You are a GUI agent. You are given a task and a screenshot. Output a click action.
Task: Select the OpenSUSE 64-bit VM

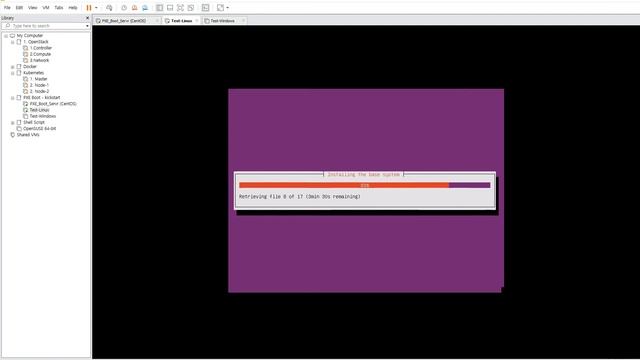click(x=40, y=129)
